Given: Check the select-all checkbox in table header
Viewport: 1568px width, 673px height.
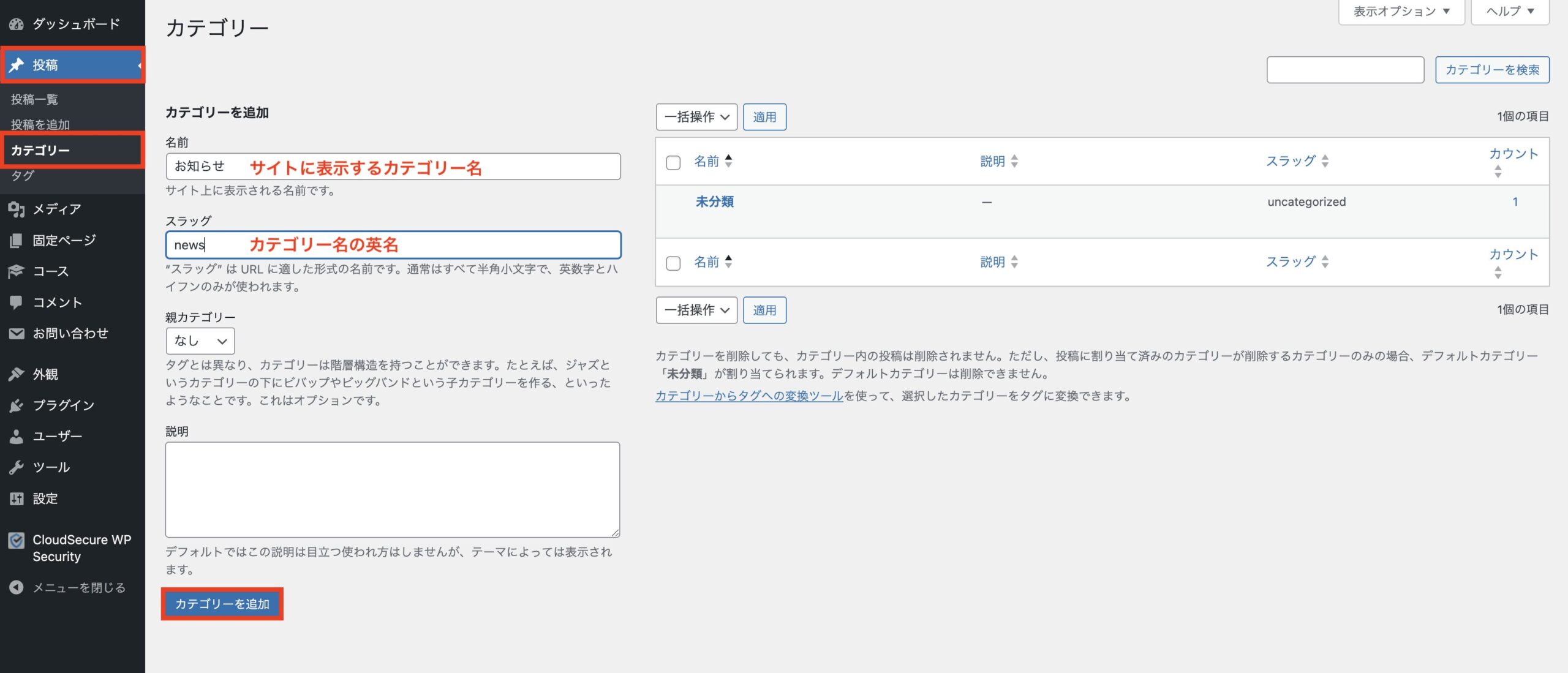Looking at the screenshot, I should click(x=673, y=163).
